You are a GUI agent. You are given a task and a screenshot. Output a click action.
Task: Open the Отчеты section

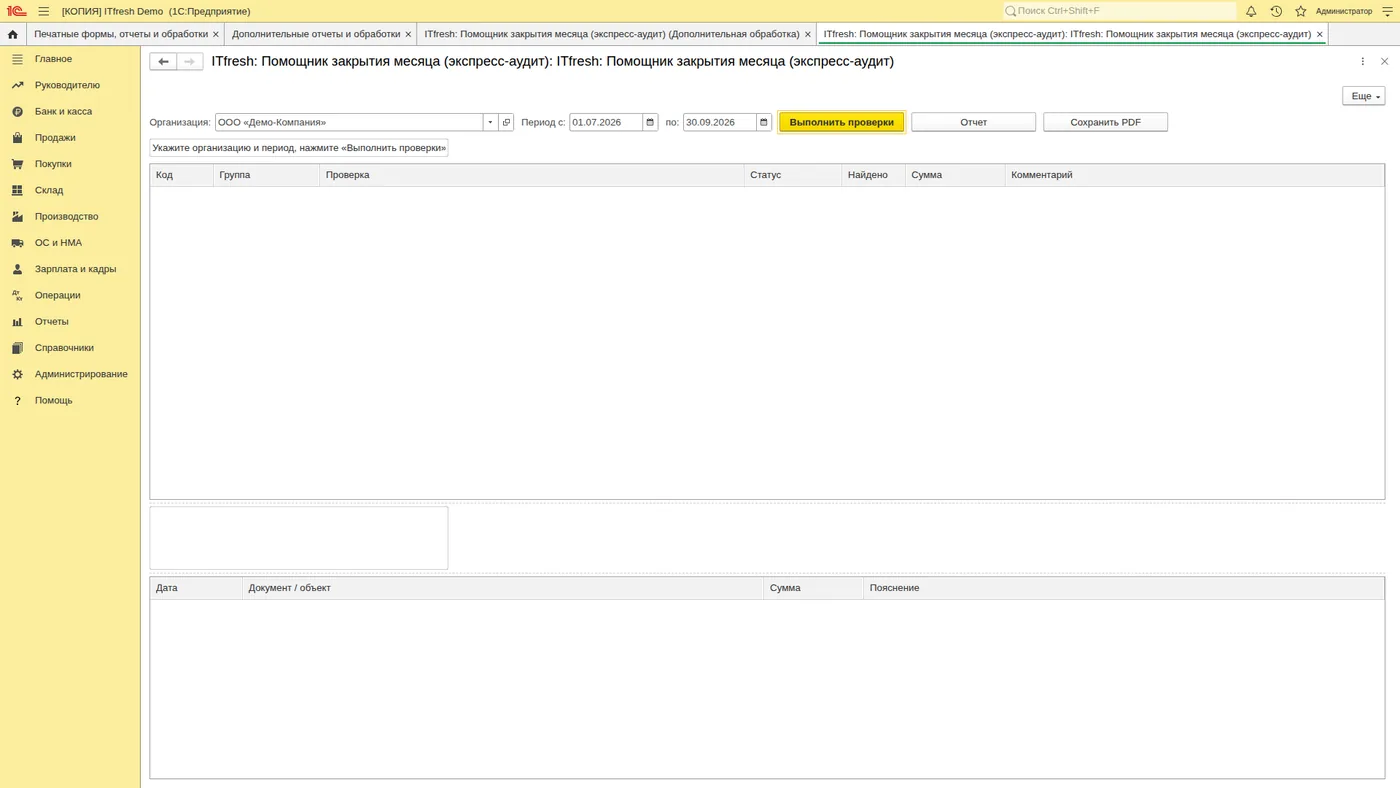[52, 321]
